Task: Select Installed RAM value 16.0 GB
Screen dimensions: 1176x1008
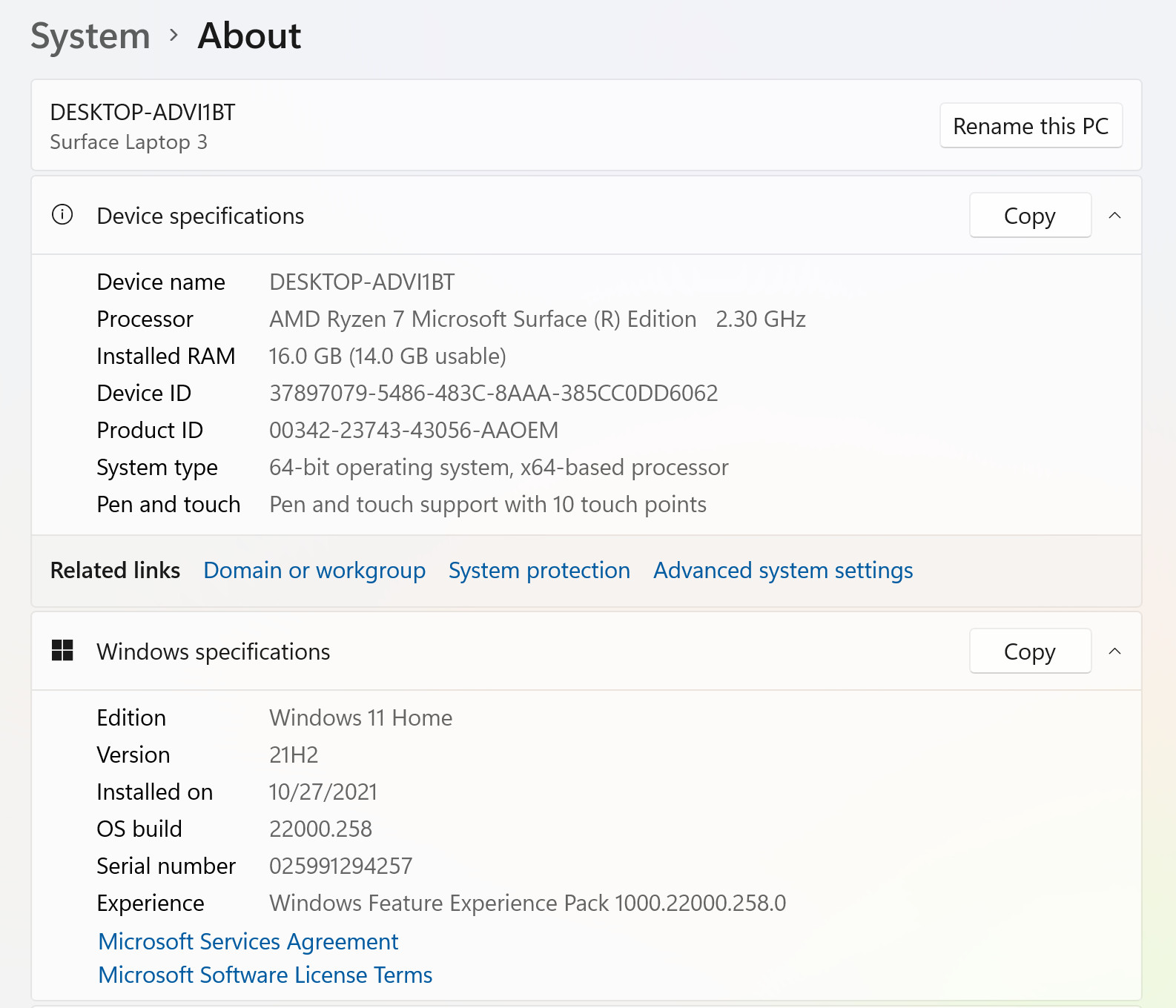Action: click(388, 357)
